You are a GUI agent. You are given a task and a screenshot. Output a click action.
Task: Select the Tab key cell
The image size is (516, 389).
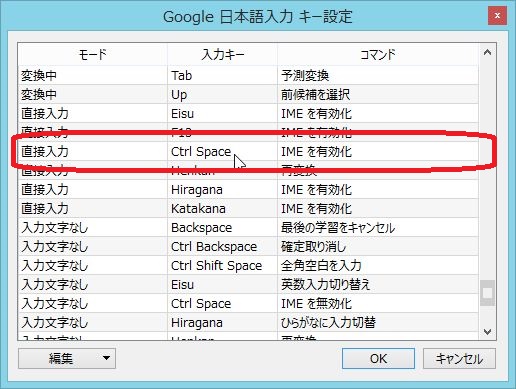coord(222,75)
